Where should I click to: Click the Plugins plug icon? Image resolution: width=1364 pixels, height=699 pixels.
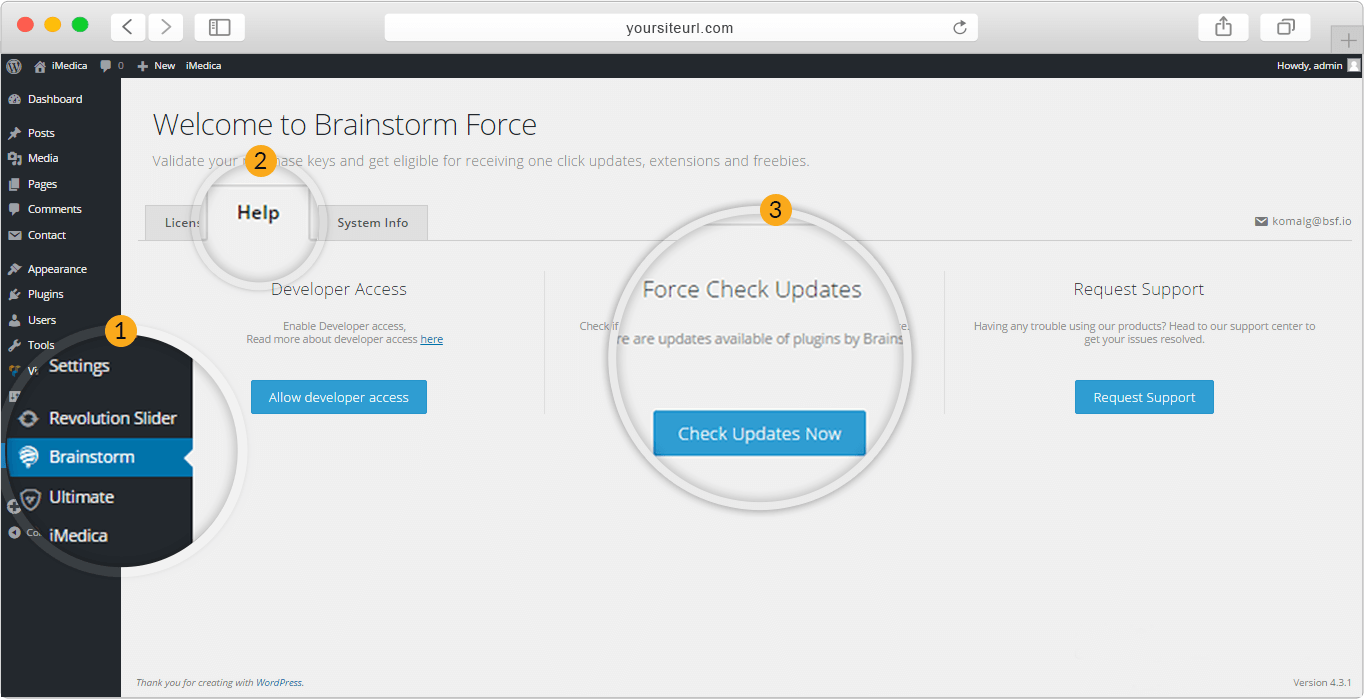click(14, 294)
